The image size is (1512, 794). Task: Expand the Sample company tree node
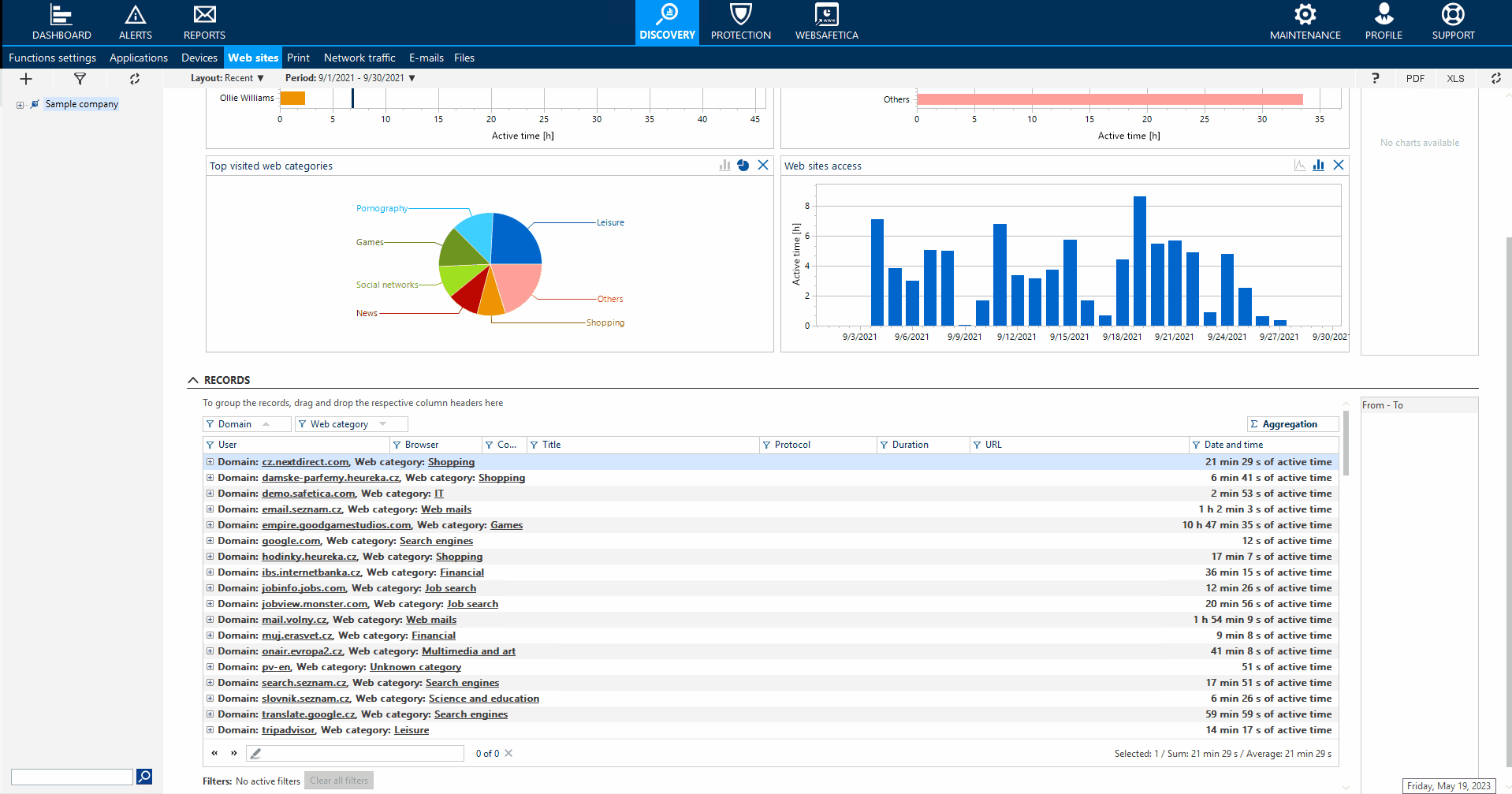[x=20, y=105]
